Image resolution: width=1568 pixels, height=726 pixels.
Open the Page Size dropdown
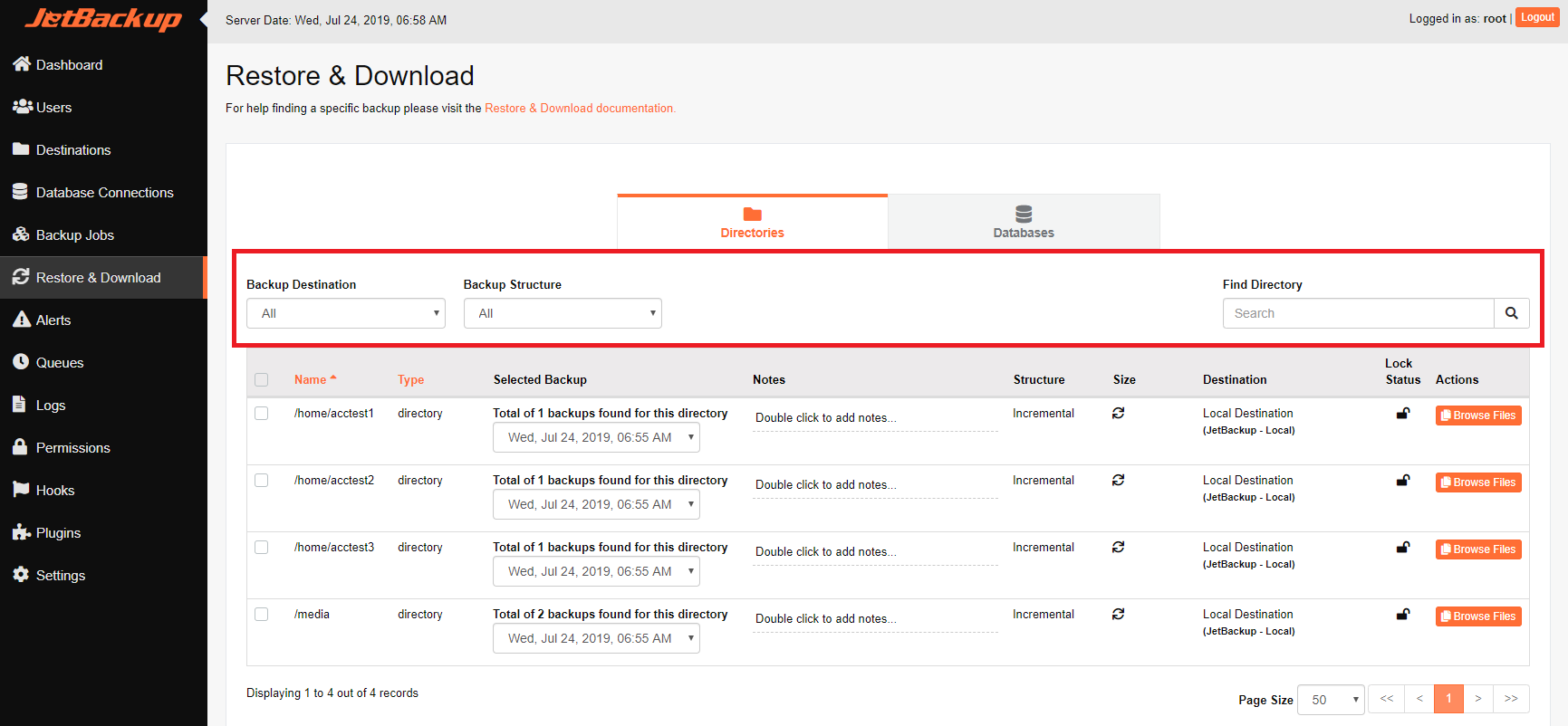[x=1331, y=700]
